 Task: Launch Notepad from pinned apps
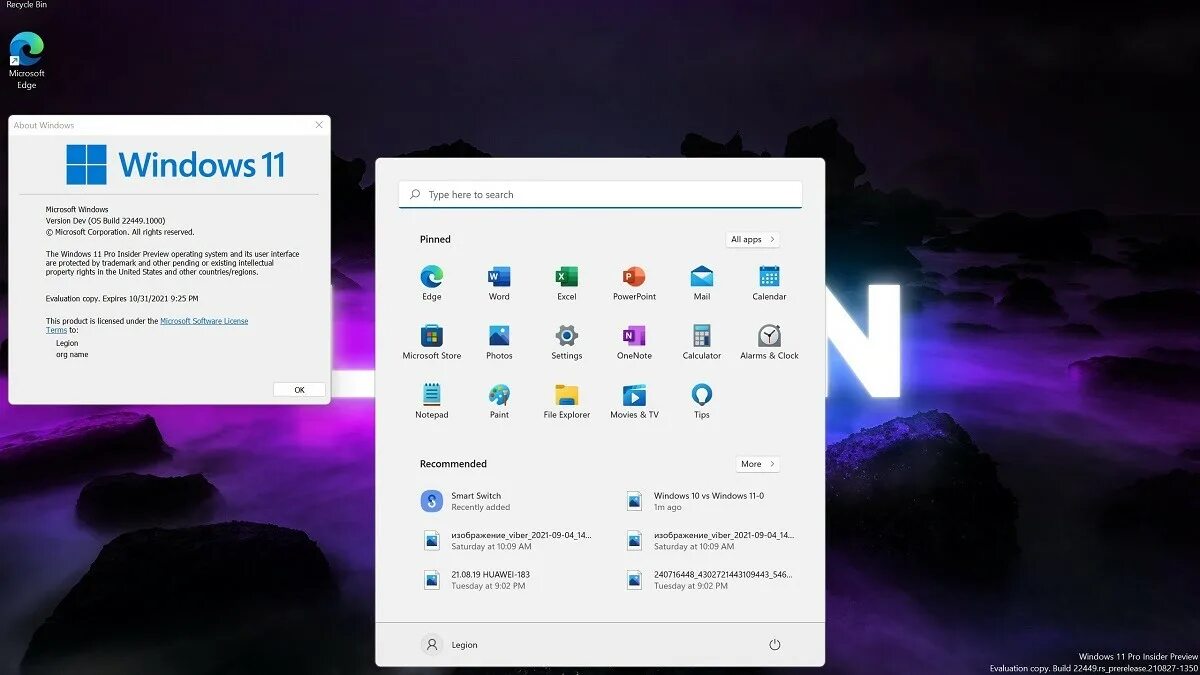pyautogui.click(x=431, y=401)
